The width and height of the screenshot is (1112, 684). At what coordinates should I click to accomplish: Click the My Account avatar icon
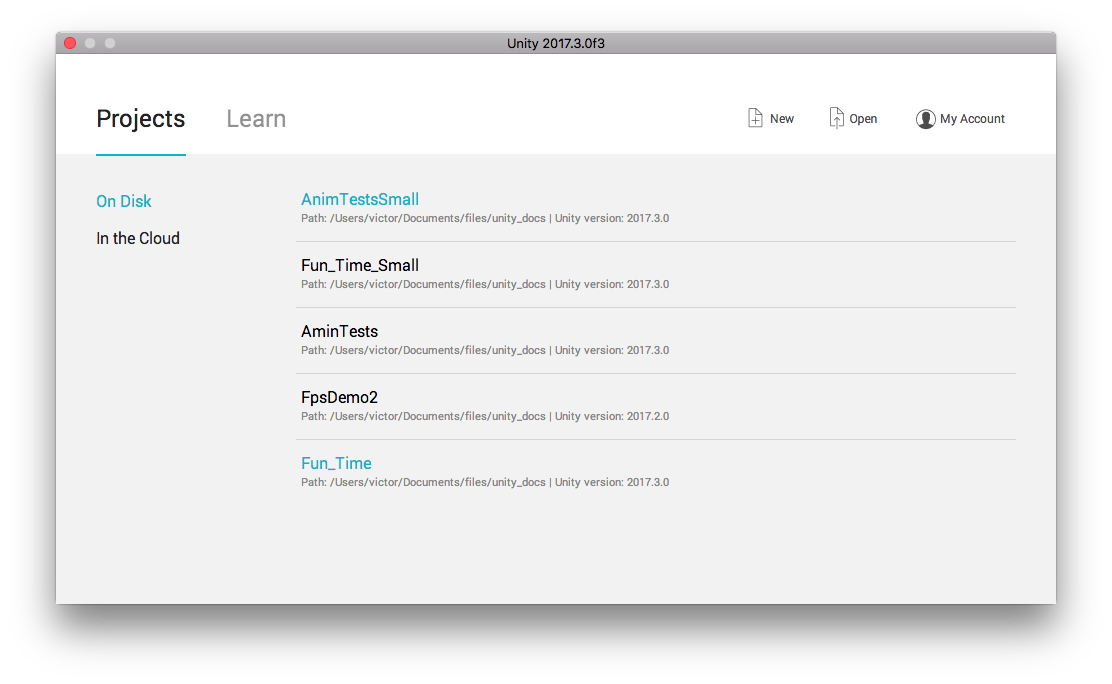925,118
